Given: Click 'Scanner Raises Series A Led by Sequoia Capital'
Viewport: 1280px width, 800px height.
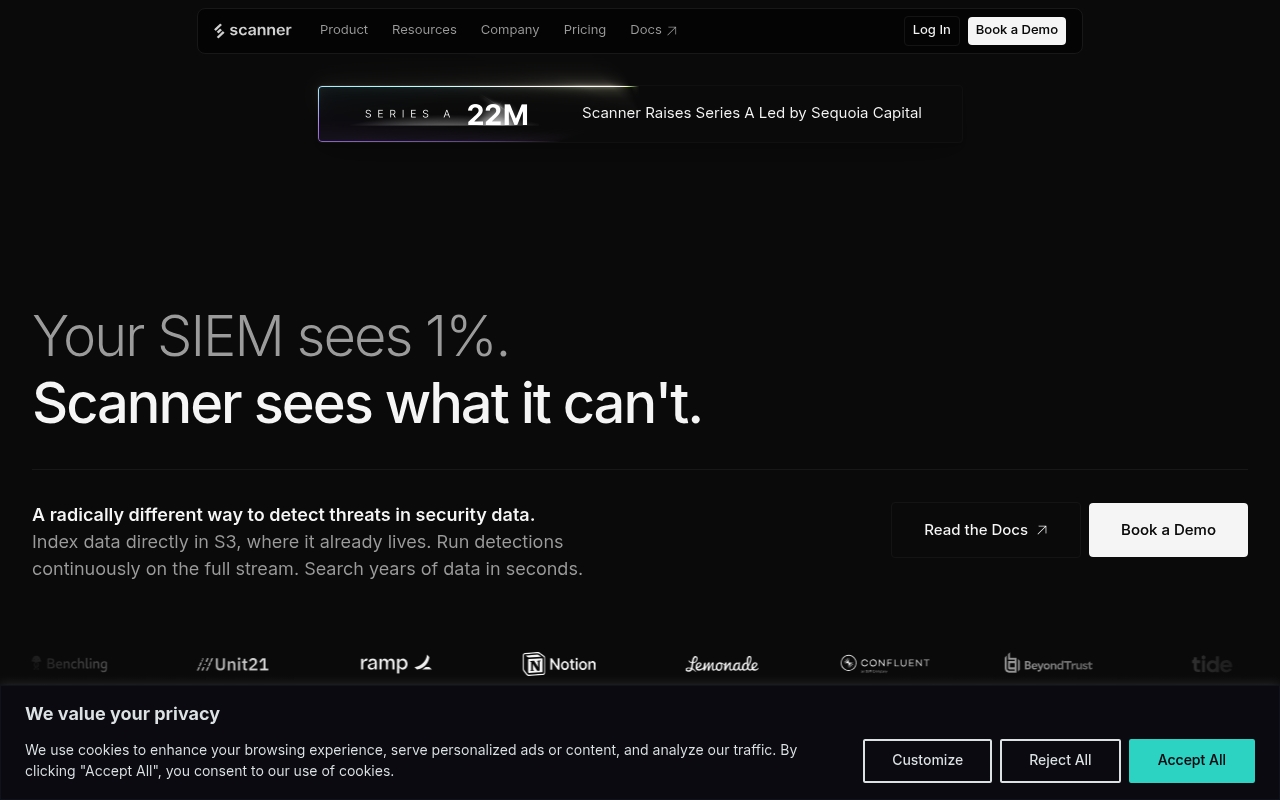Looking at the screenshot, I should tap(752, 113).
